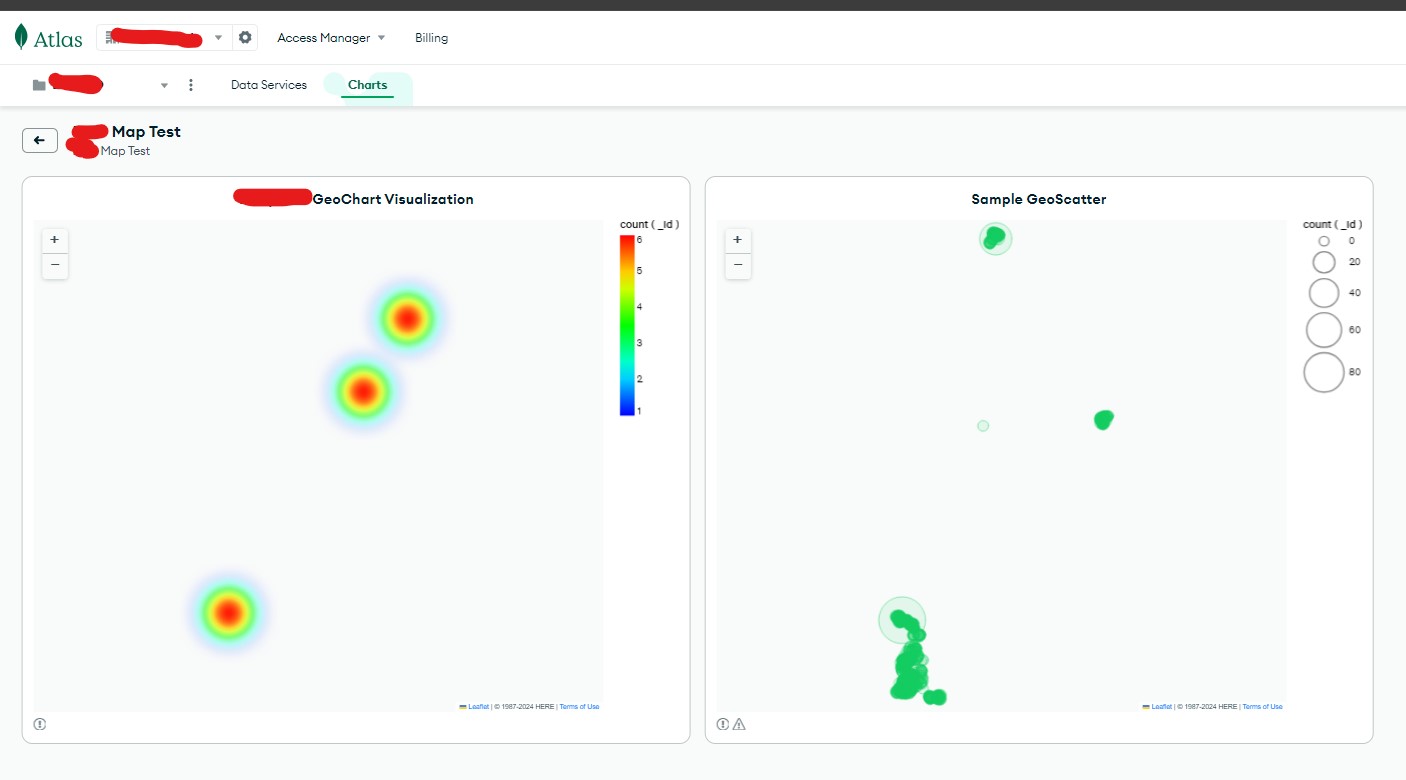
Task: Open Terms of Use in GeoScatter map
Action: (x=1262, y=707)
